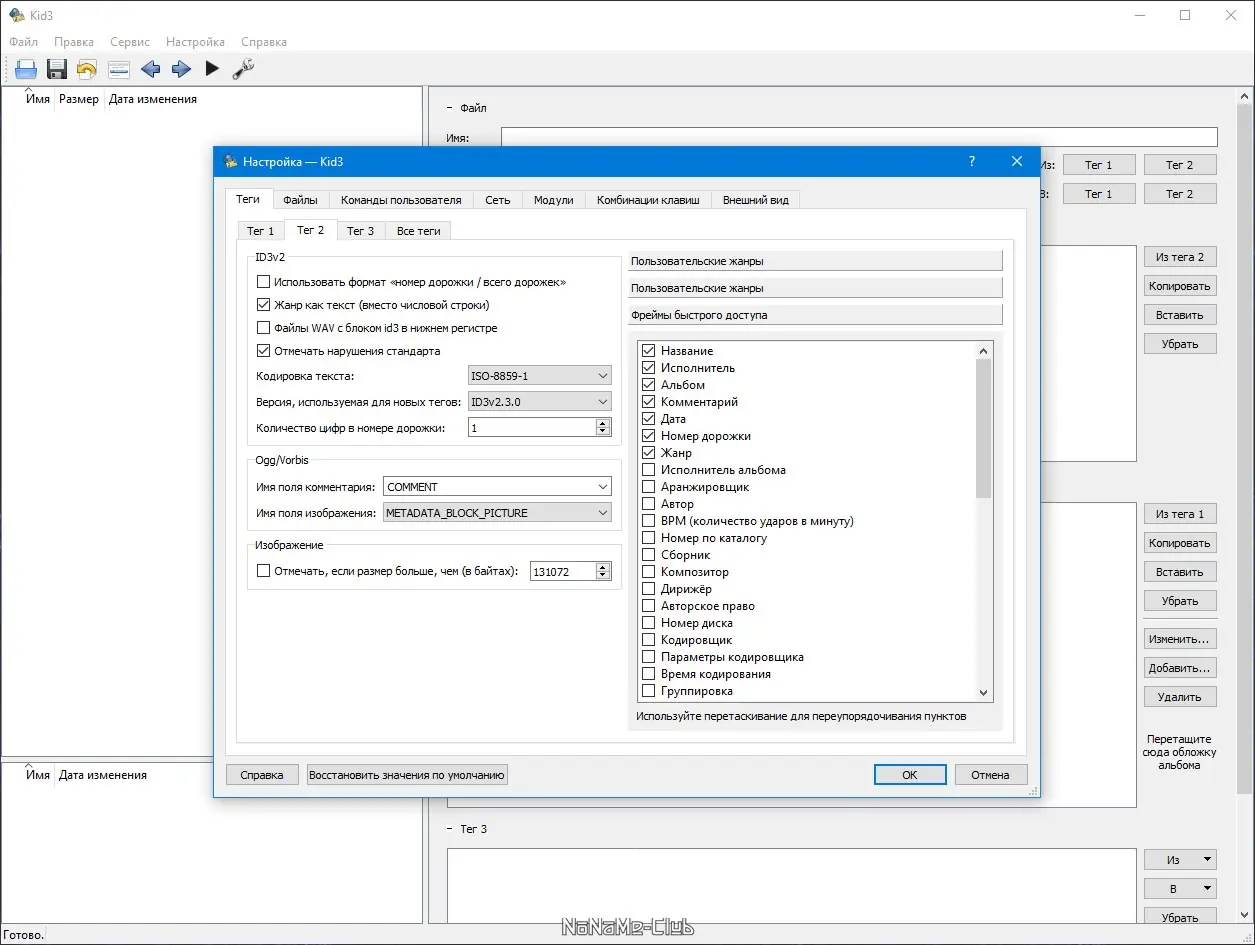Uncheck Исполнитель in quick access frames

click(x=649, y=368)
